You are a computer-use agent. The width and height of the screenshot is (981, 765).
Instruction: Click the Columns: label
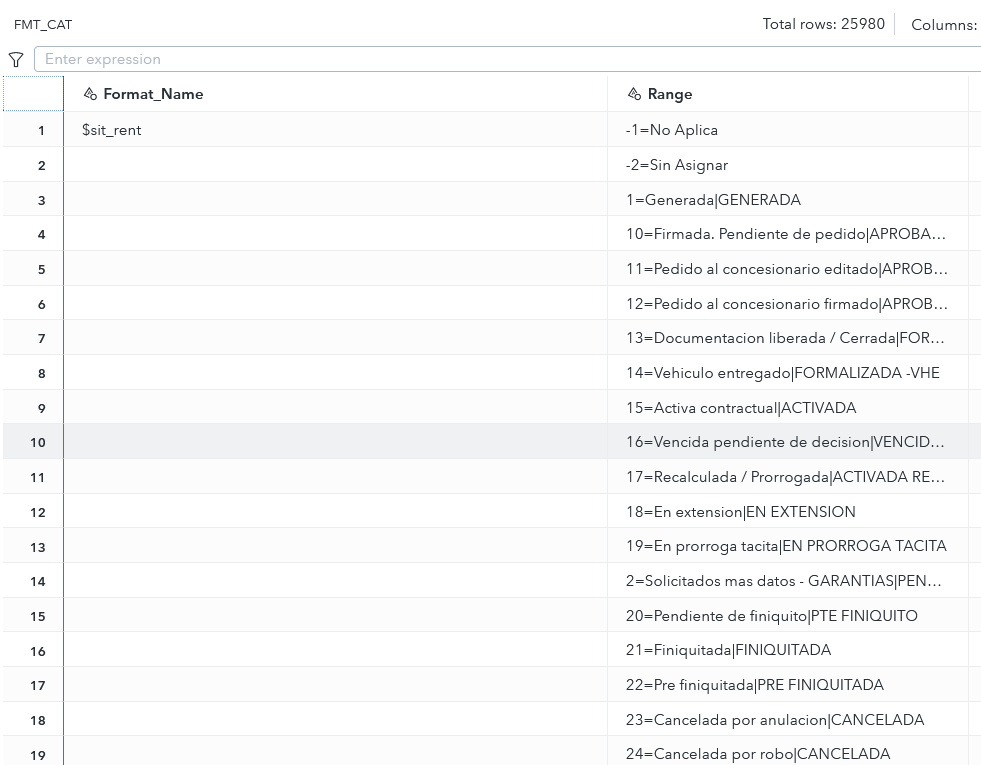[943, 24]
